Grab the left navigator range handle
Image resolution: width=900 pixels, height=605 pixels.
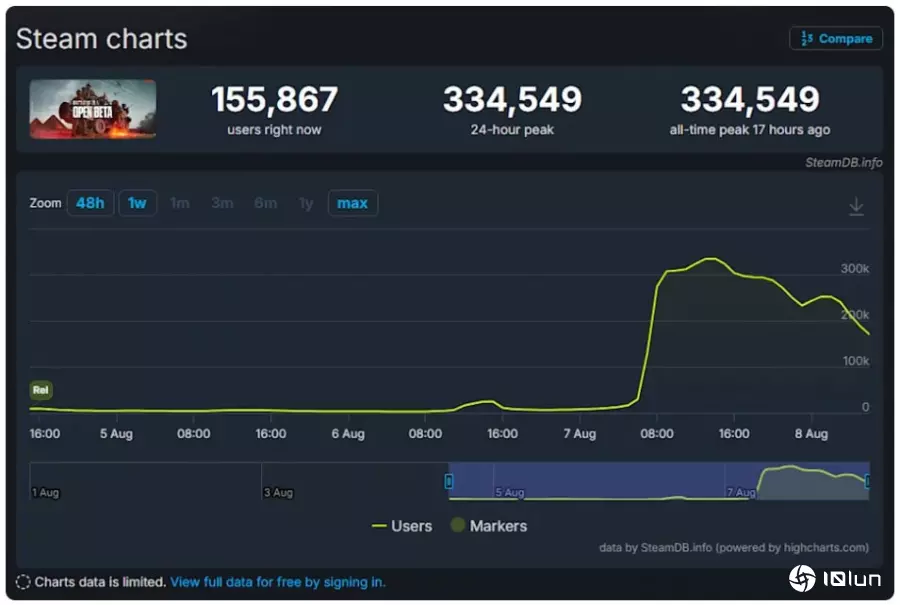(x=449, y=481)
